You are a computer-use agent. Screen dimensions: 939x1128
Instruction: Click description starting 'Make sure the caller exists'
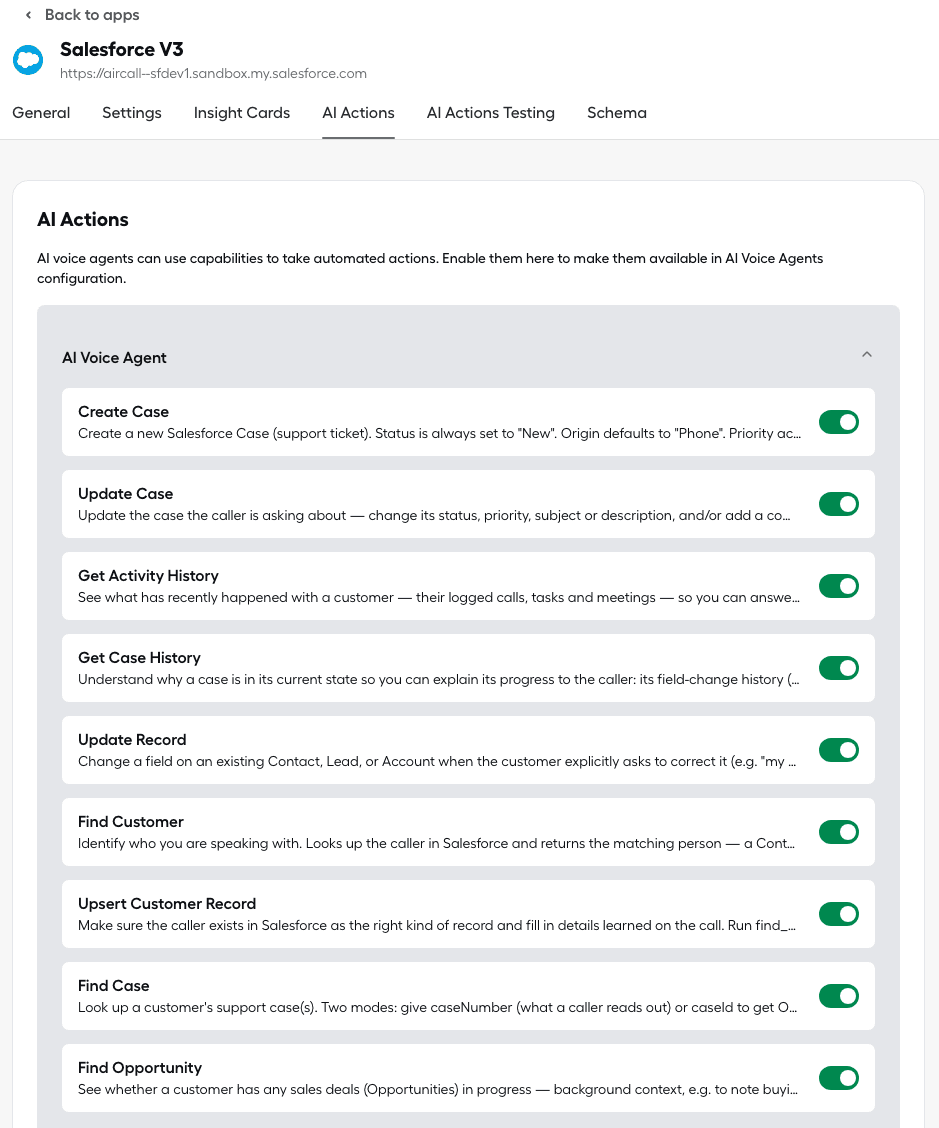437,925
